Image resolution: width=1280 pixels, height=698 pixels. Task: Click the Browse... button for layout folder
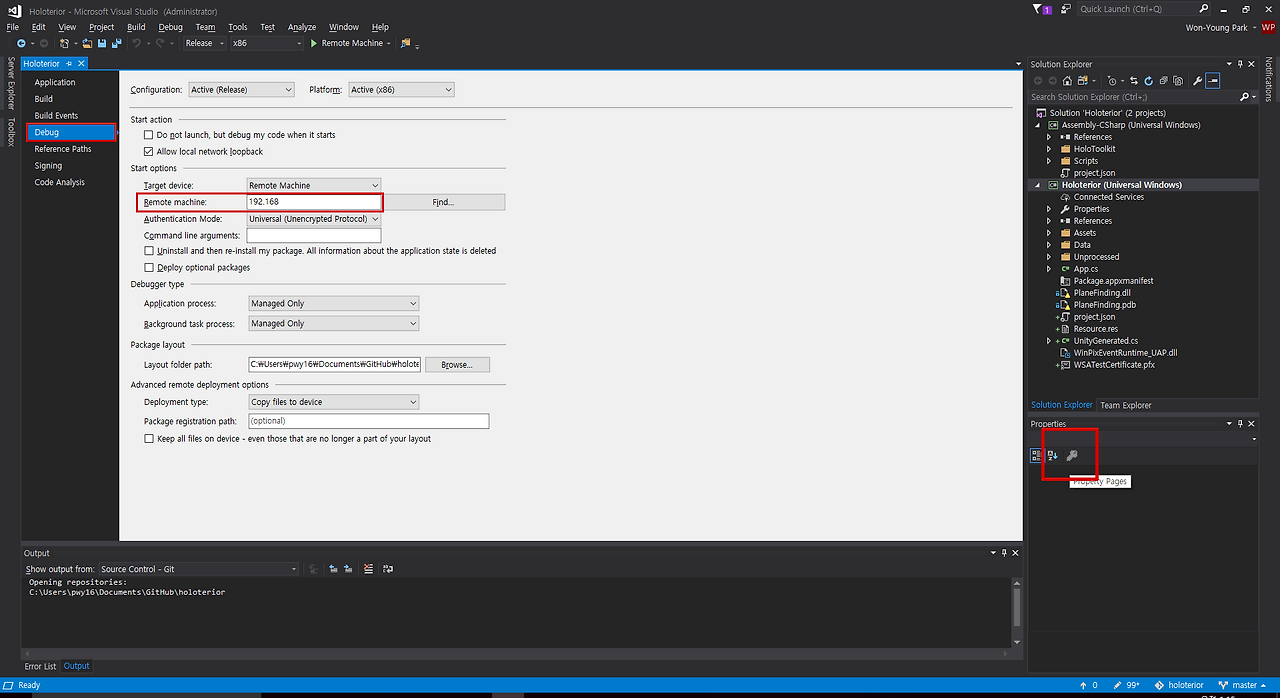457,365
